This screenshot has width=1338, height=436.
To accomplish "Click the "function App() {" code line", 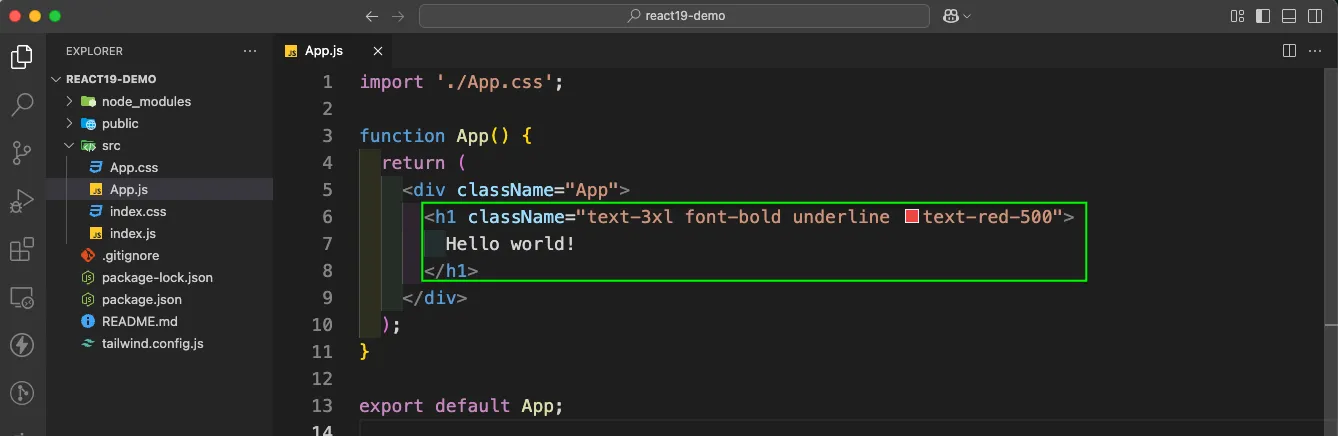I will coord(446,136).
